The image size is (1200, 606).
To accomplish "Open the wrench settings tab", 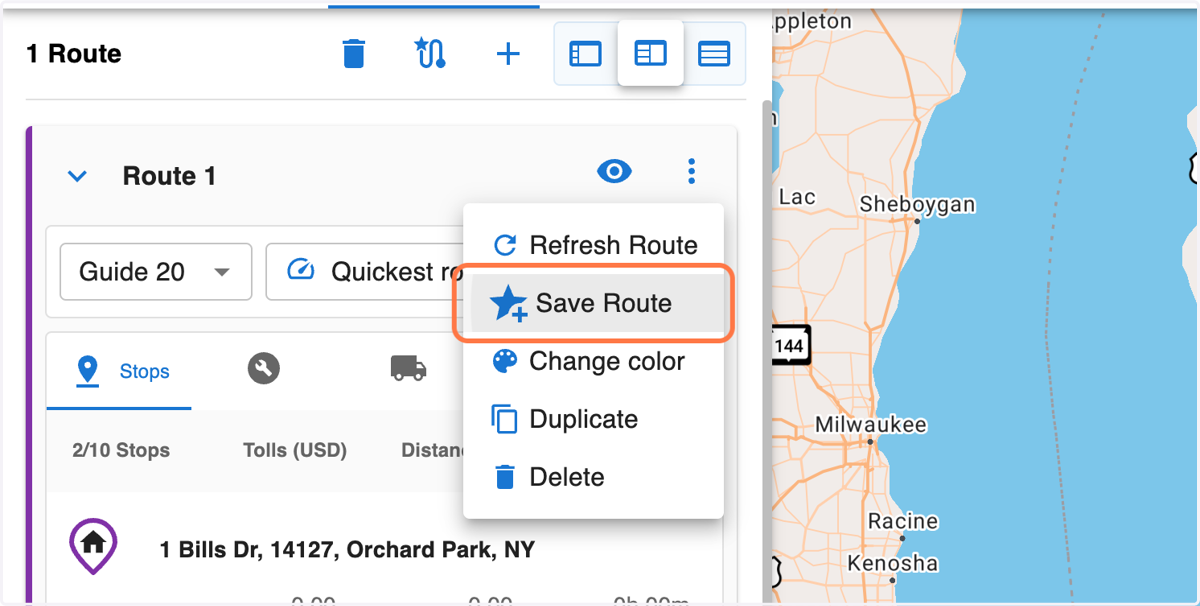I will coord(264,369).
